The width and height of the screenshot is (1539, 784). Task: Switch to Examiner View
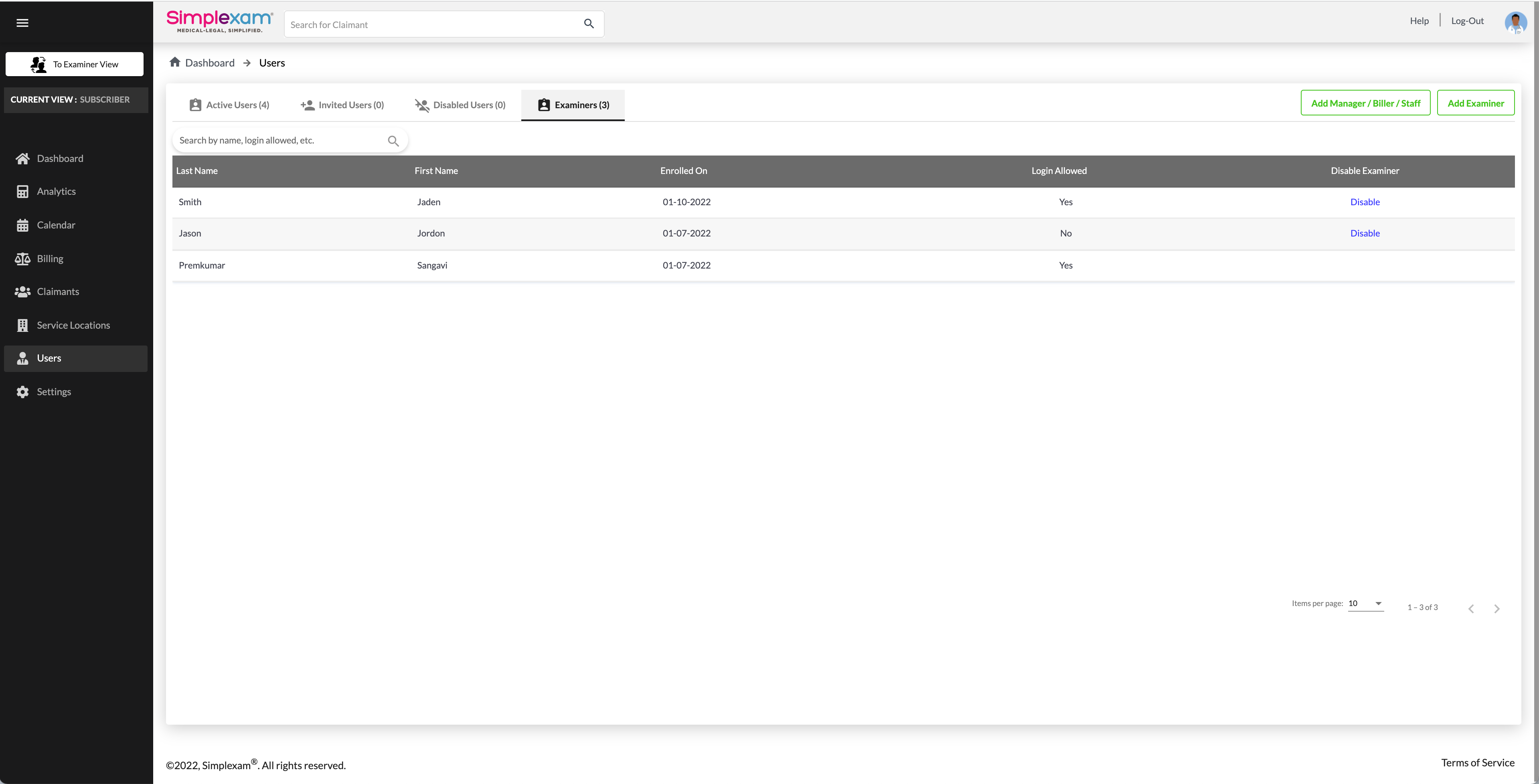(x=75, y=64)
